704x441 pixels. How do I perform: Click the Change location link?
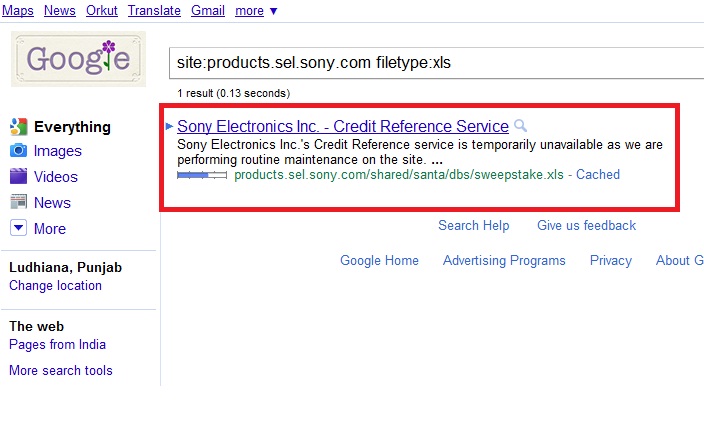point(55,286)
